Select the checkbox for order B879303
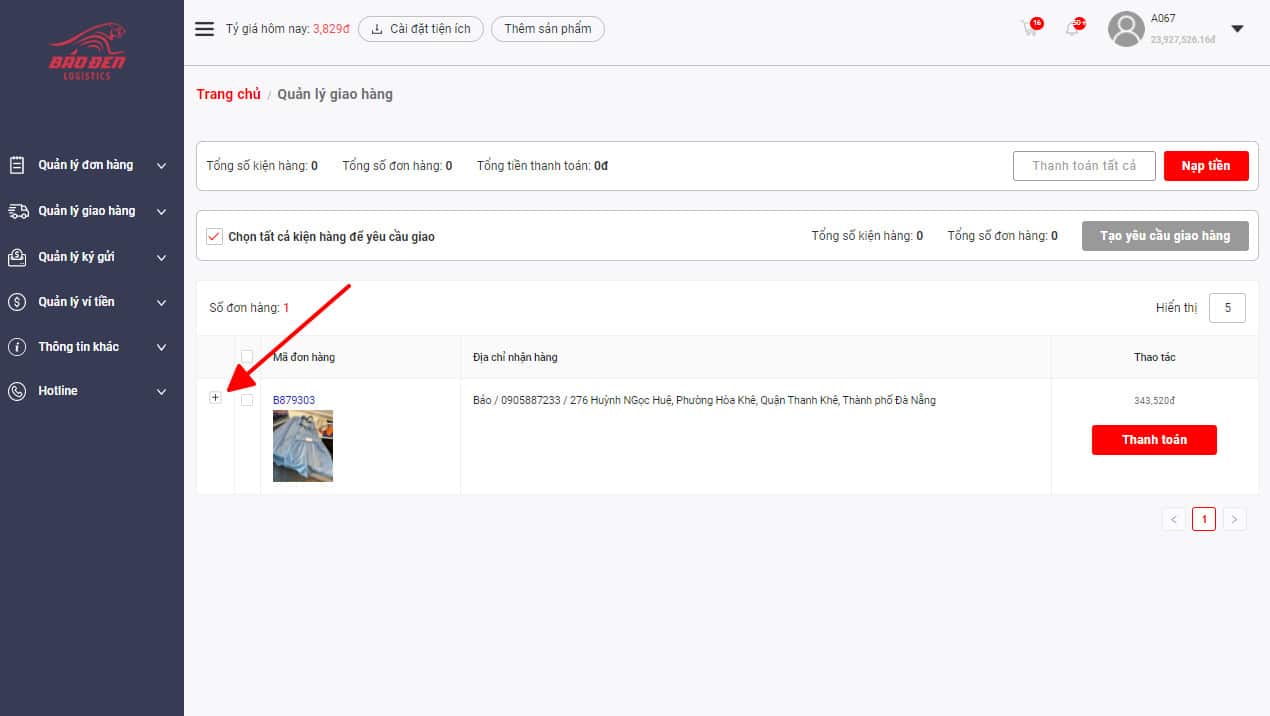1270x716 pixels. coord(247,400)
